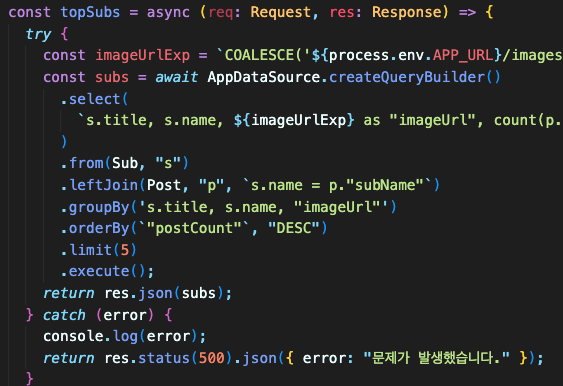Click subs inside res.json(subs)
Image resolution: width=563 pixels, height=386 pixels.
[x=198, y=293]
